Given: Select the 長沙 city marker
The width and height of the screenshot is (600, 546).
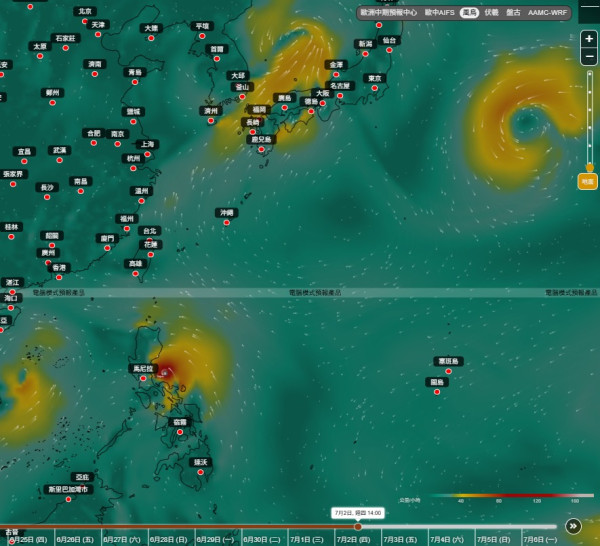Looking at the screenshot, I should point(47,197).
